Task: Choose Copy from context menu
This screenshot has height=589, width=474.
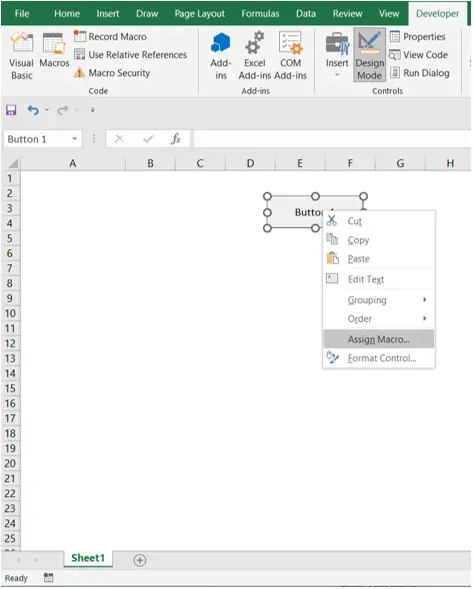Action: pos(379,240)
